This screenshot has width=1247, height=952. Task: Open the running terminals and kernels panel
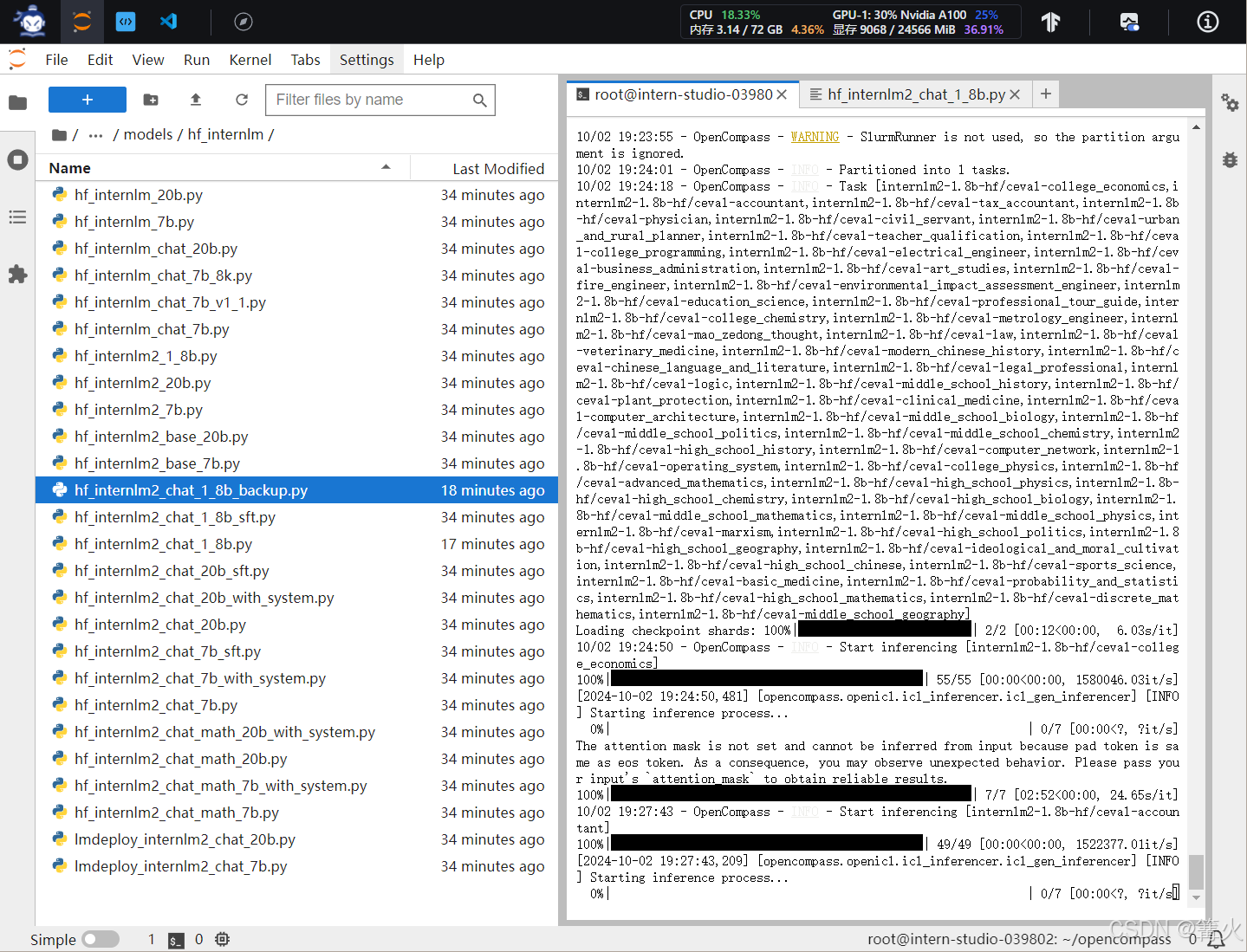pos(17,159)
